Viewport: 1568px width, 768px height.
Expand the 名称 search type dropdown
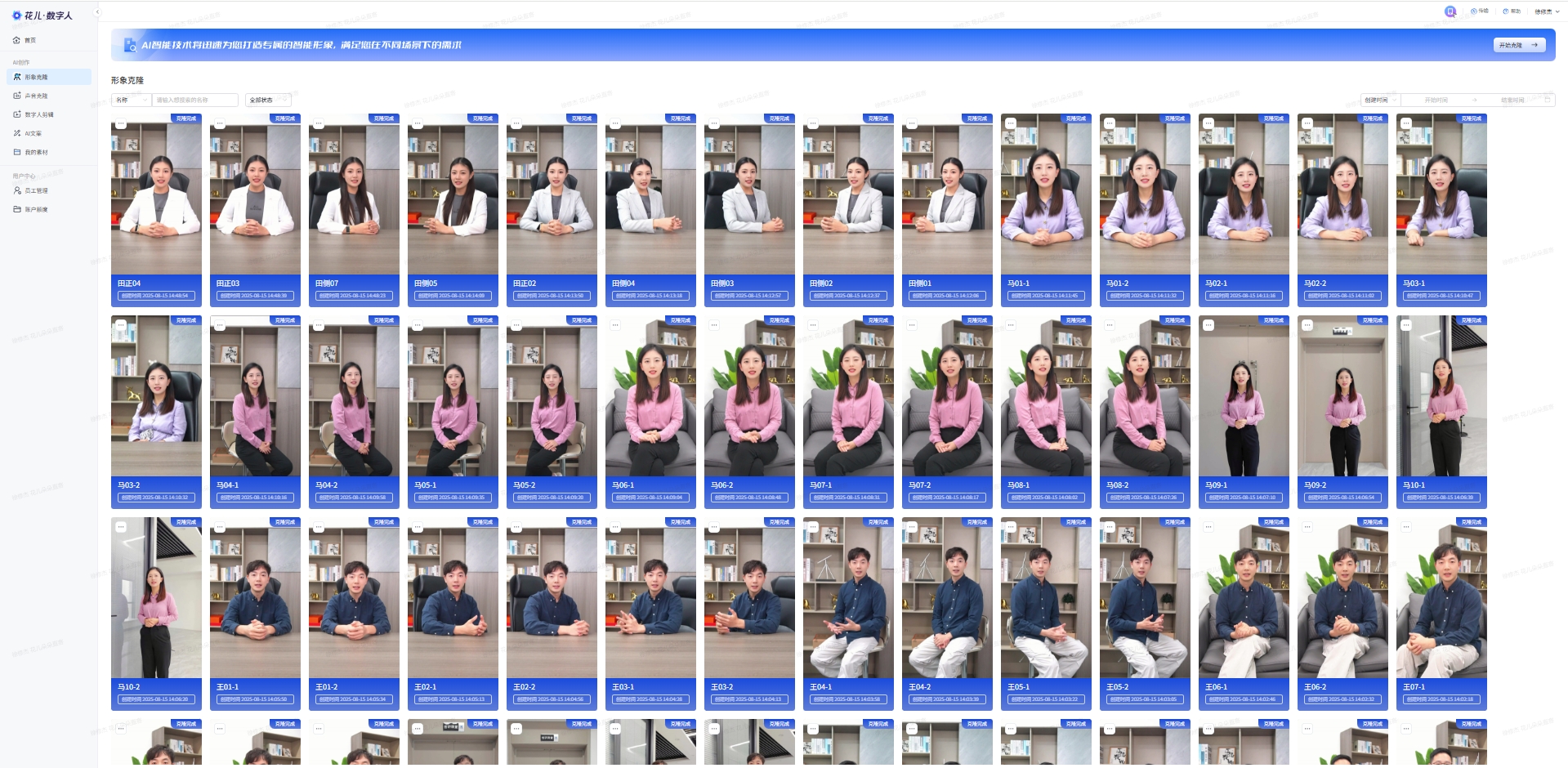pyautogui.click(x=131, y=100)
